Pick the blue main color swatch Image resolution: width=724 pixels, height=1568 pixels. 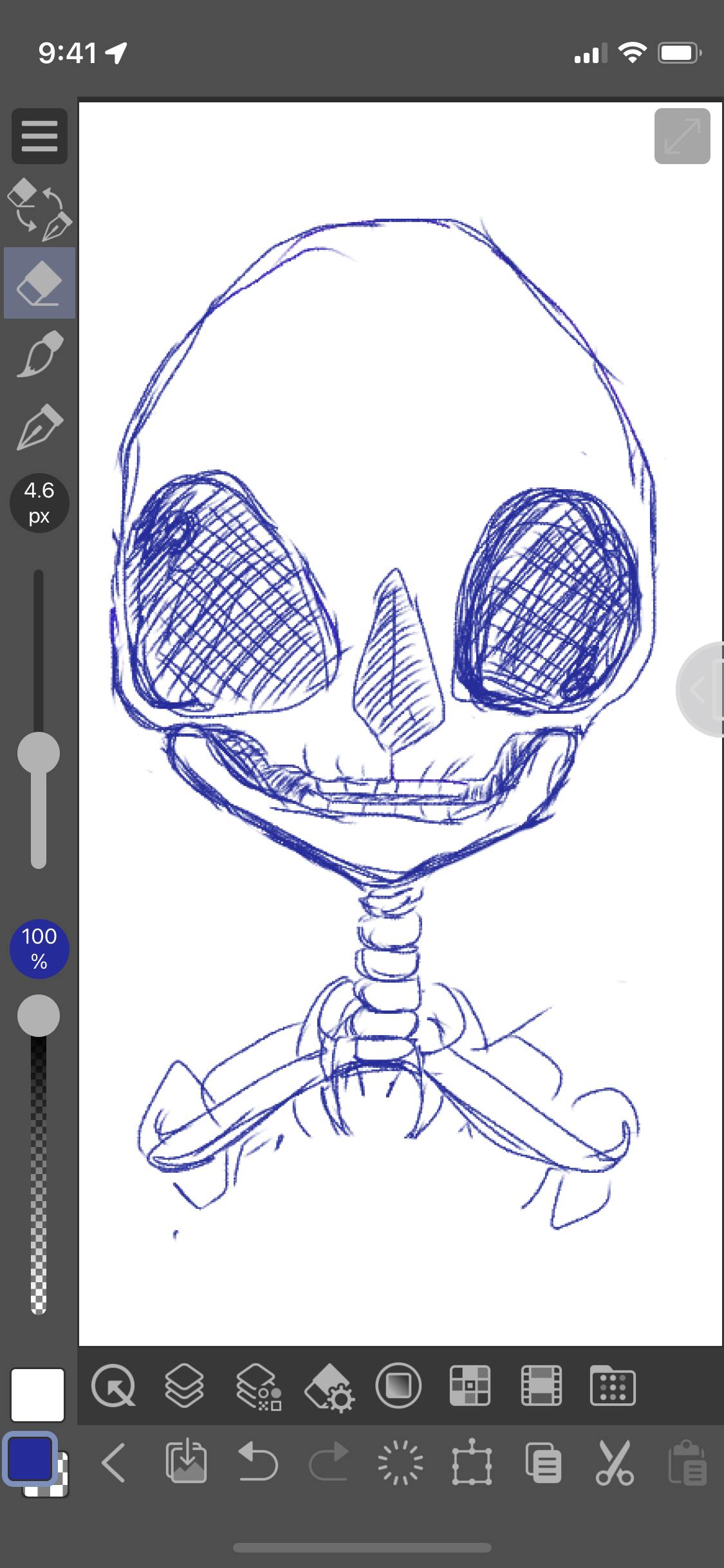(30, 1459)
